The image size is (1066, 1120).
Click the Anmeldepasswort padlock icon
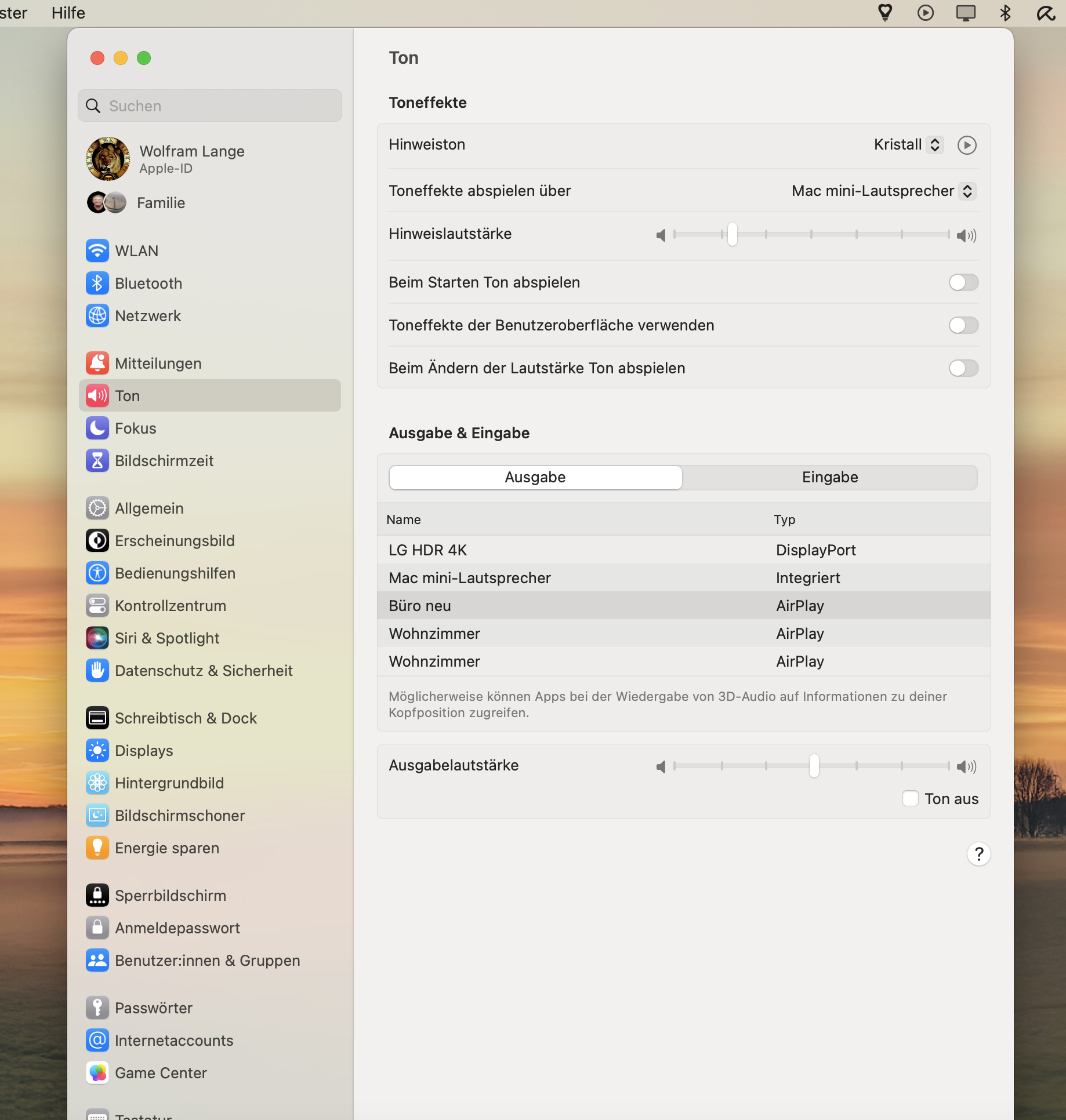(97, 928)
